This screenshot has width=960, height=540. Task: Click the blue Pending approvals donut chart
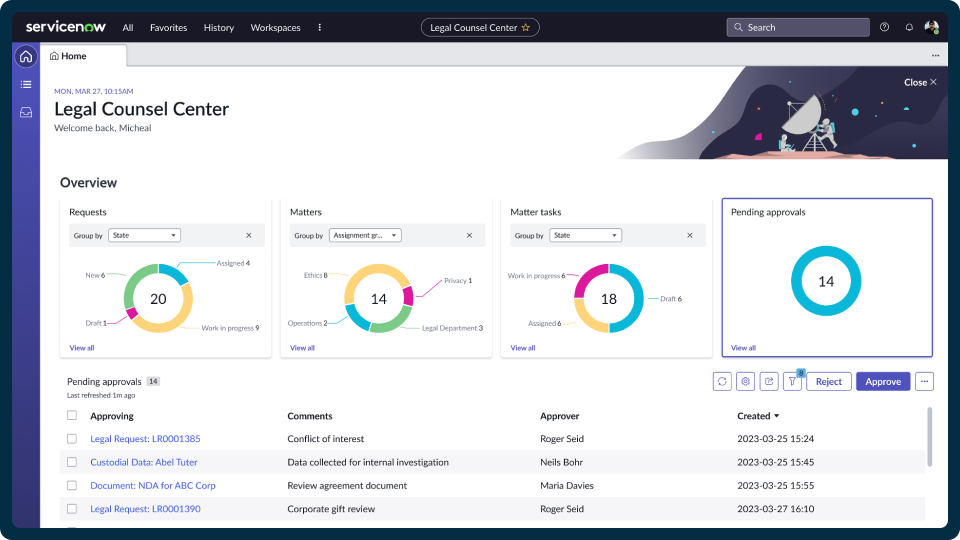(x=826, y=281)
